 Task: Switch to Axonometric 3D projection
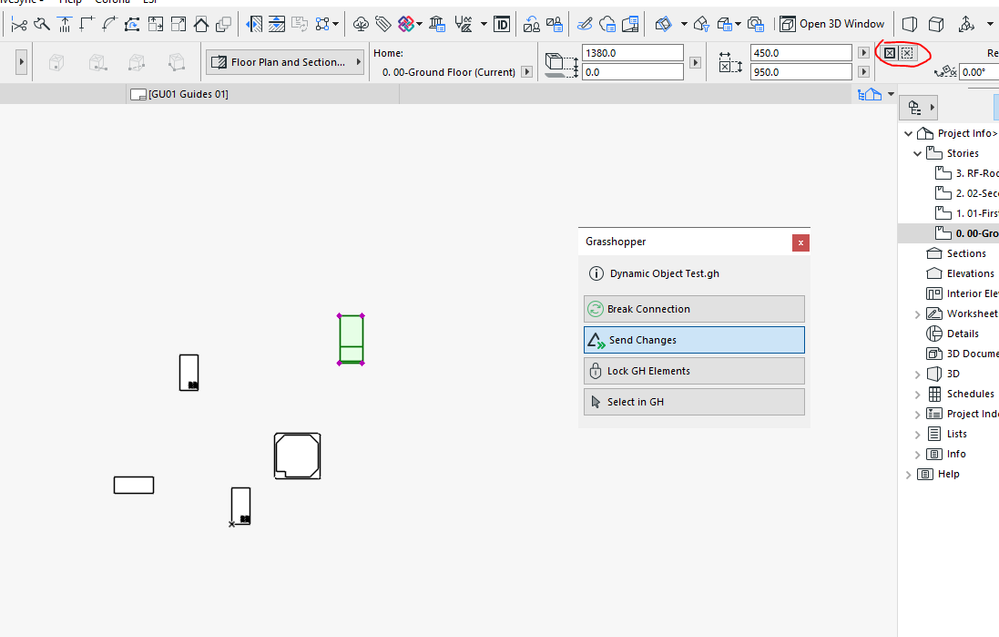click(936, 25)
